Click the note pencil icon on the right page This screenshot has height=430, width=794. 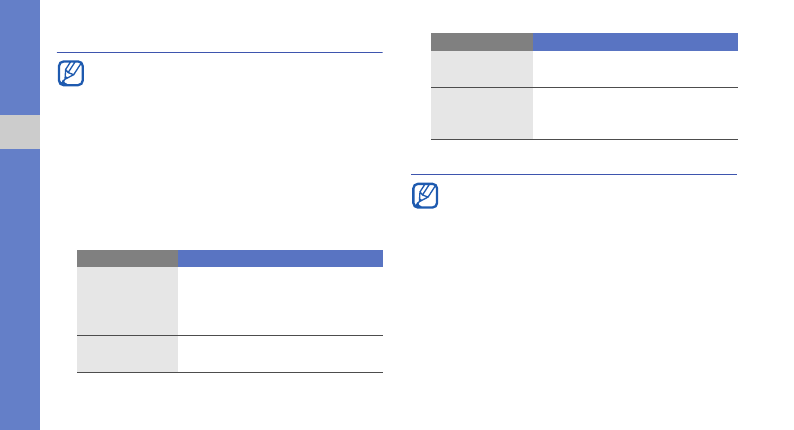click(425, 196)
